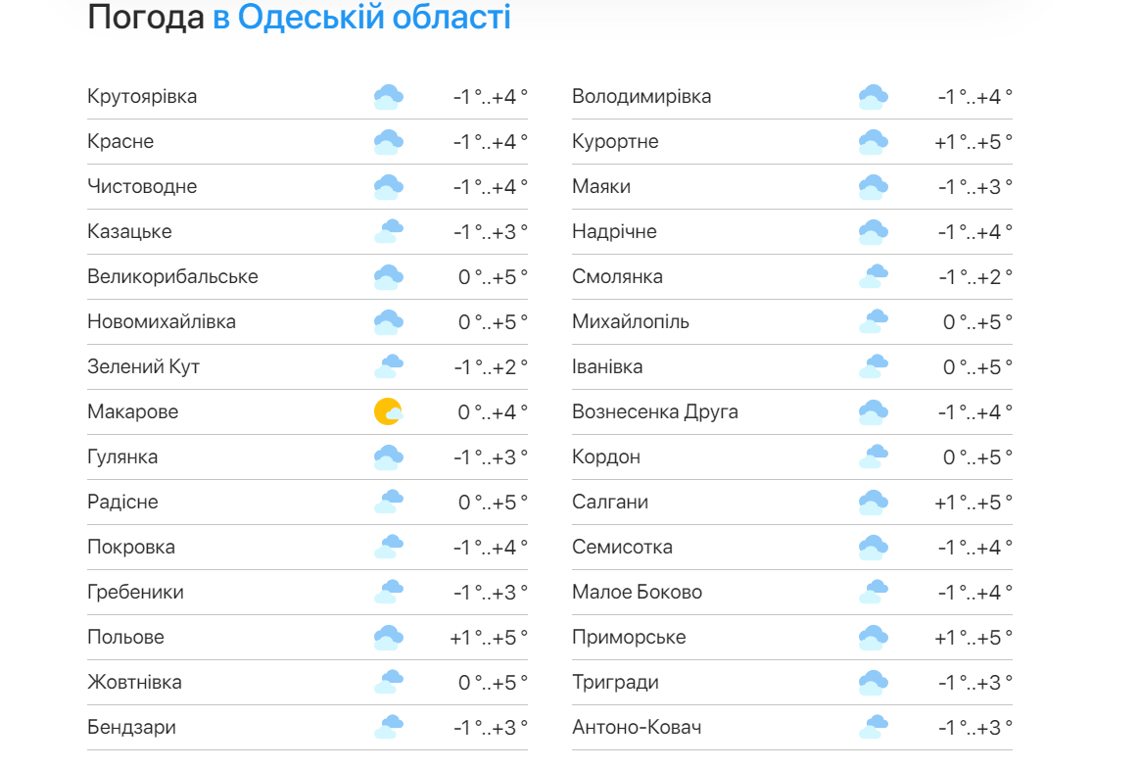Screen dimensions: 1140x768
Task: Open the Тригради forecast link
Action: (615, 682)
